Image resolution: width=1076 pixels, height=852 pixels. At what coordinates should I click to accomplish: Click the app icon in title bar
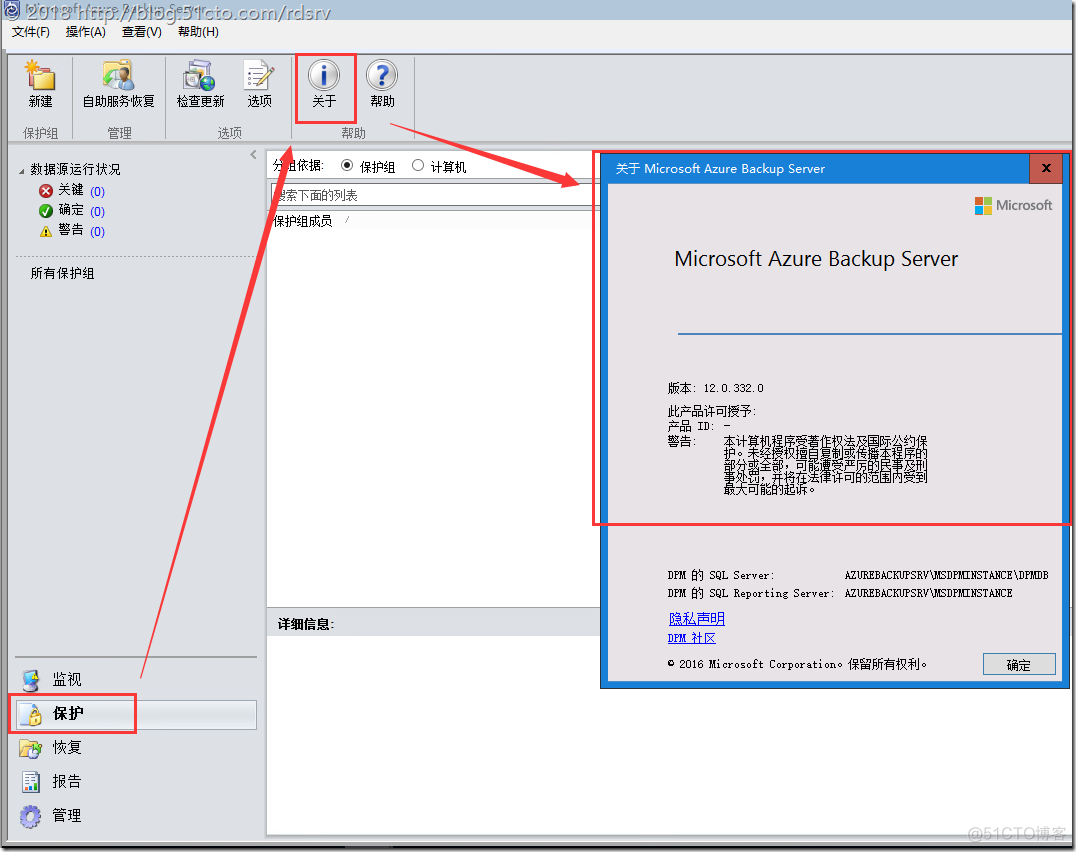click(x=12, y=10)
